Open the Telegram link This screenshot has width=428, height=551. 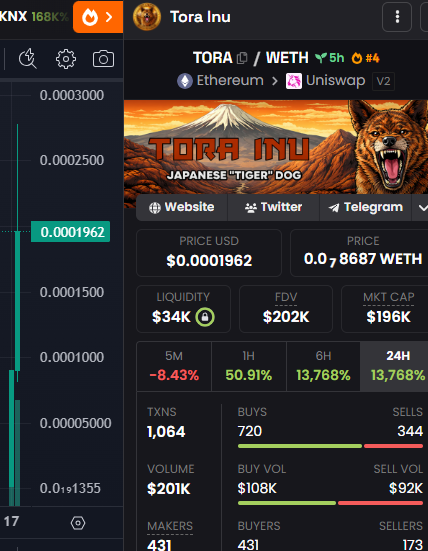pyautogui.click(x=365, y=207)
